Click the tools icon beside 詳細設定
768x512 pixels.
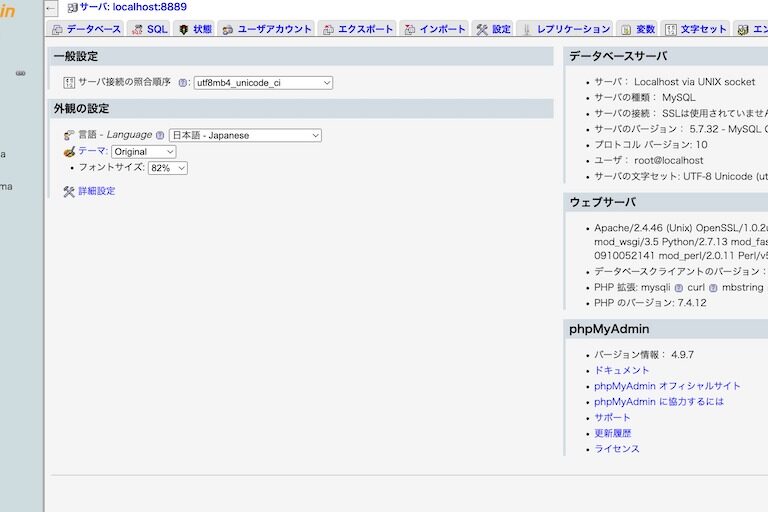69,191
